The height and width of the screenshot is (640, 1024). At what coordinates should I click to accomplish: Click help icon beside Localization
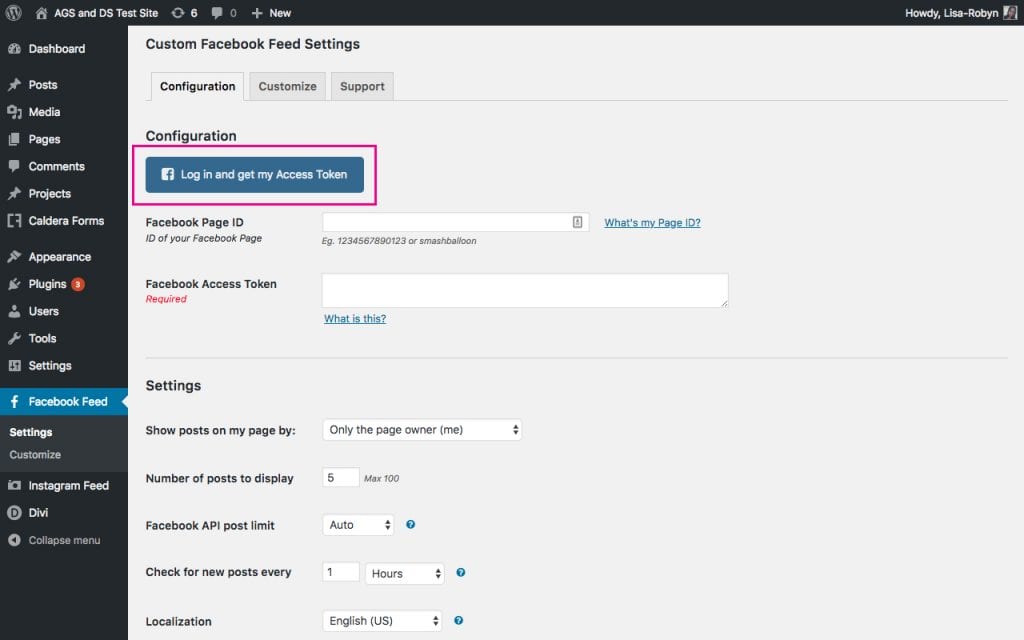pyautogui.click(x=458, y=621)
